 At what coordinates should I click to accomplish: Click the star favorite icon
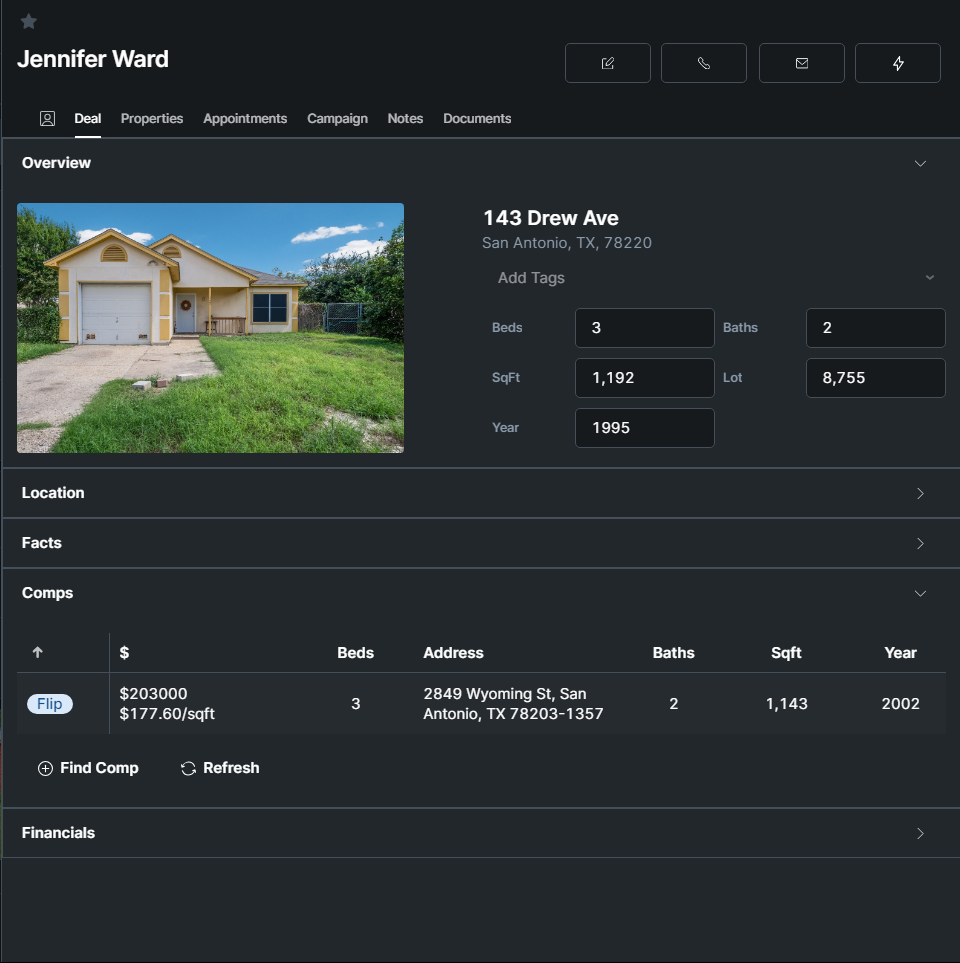pyautogui.click(x=29, y=21)
